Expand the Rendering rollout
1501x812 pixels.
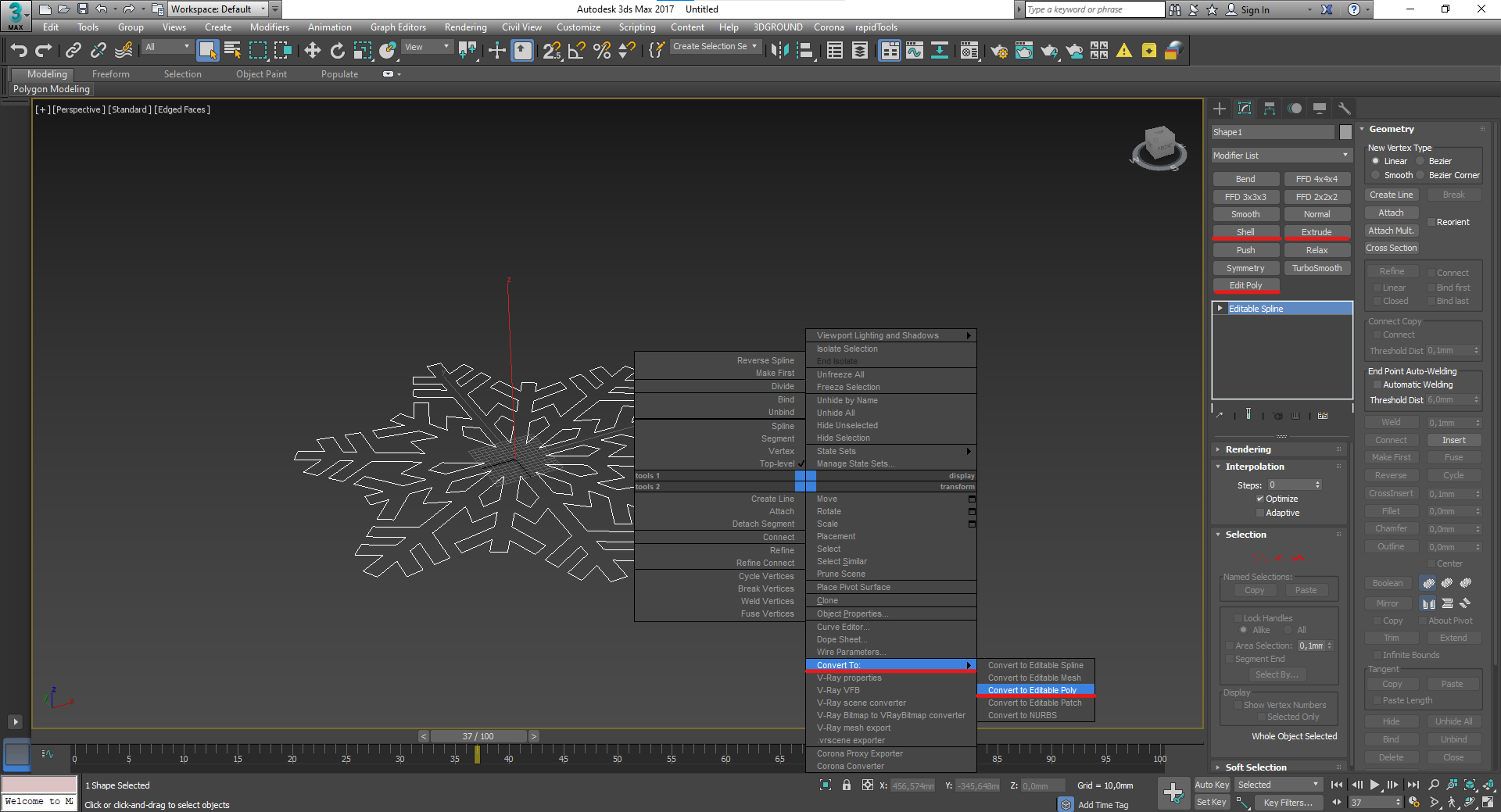coord(1248,449)
